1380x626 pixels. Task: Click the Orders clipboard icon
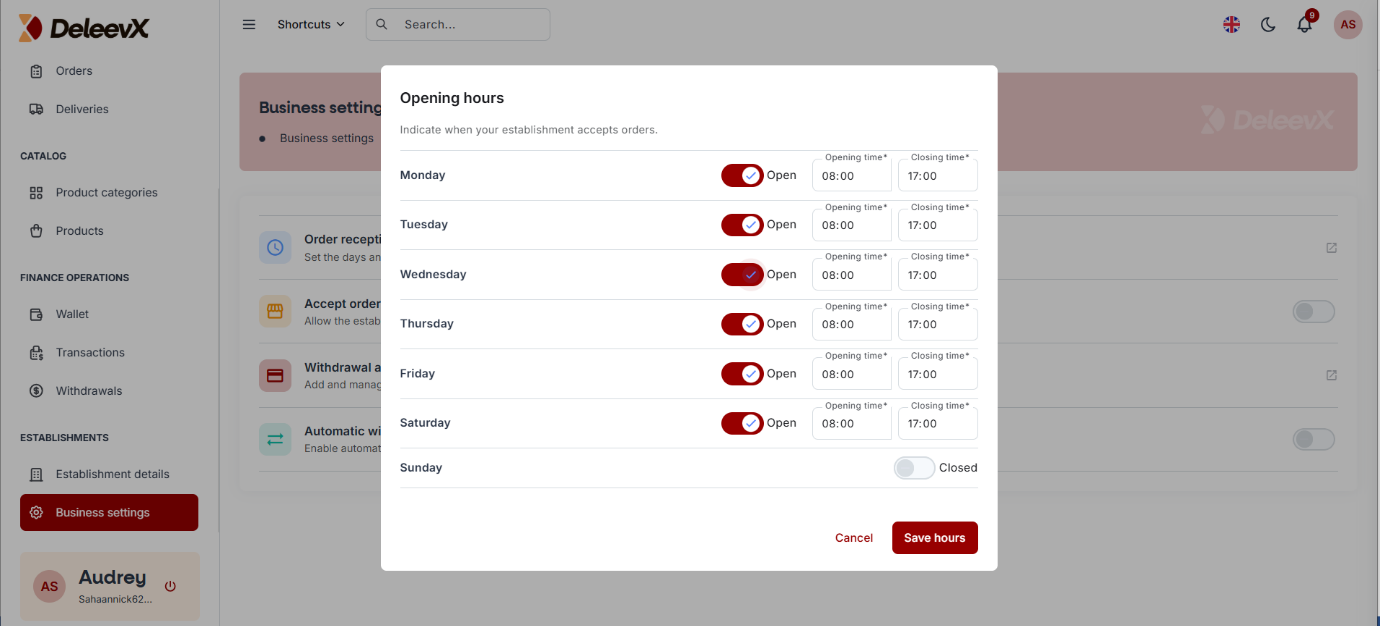[x=36, y=71]
